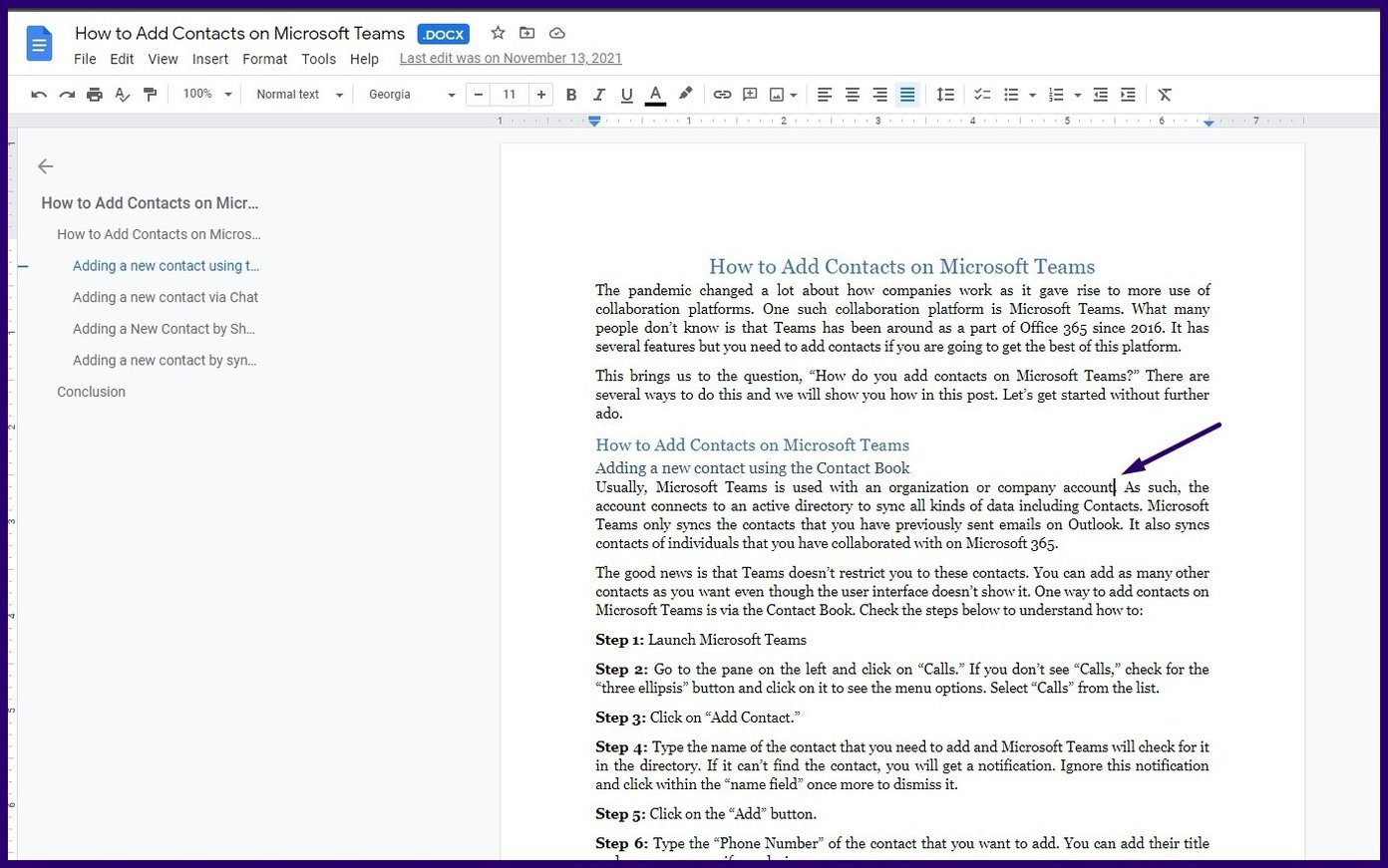The height and width of the screenshot is (868, 1388).
Task: Decrease the font size
Action: click(479, 95)
